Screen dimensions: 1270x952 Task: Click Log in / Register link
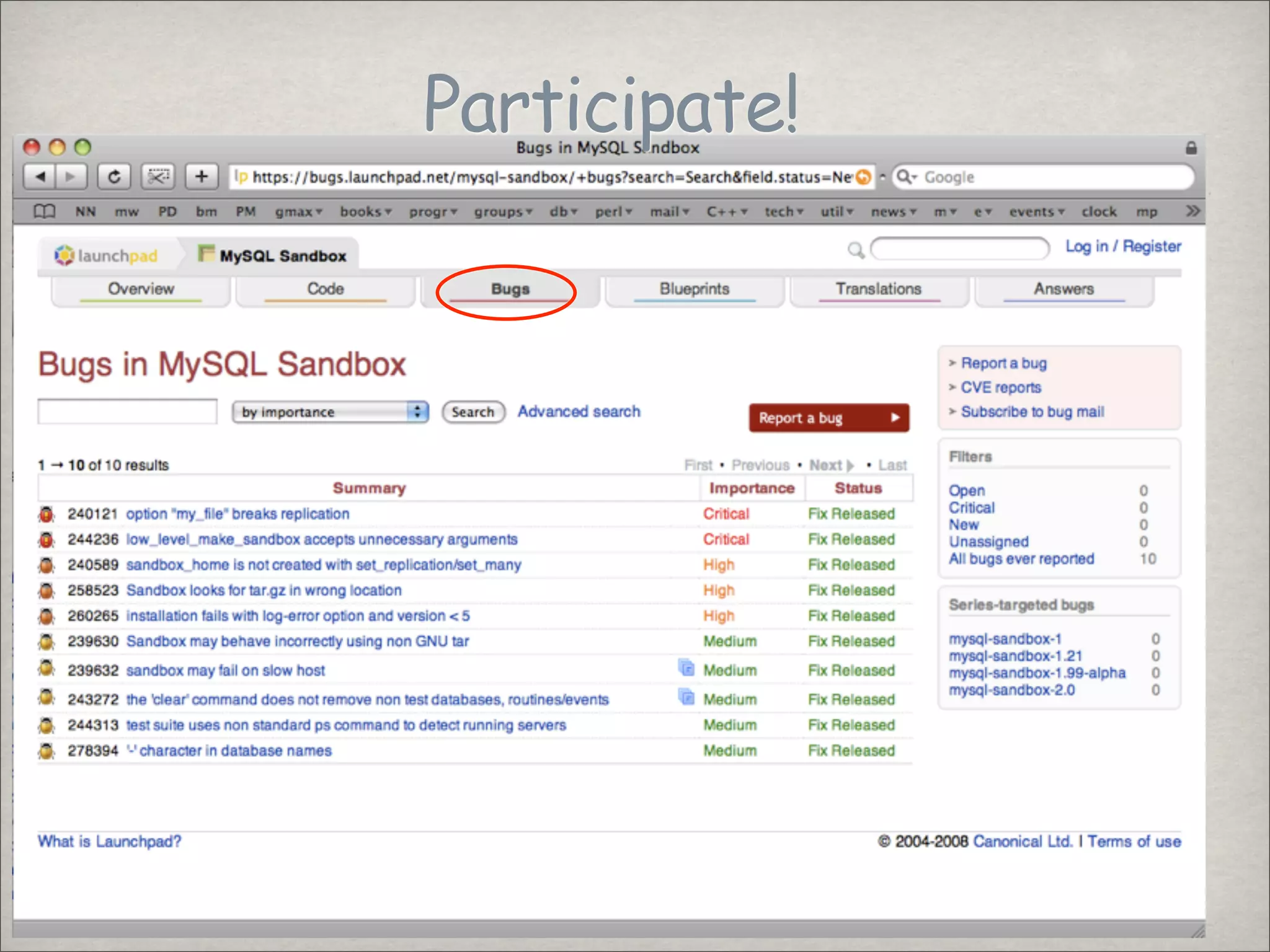1123,247
